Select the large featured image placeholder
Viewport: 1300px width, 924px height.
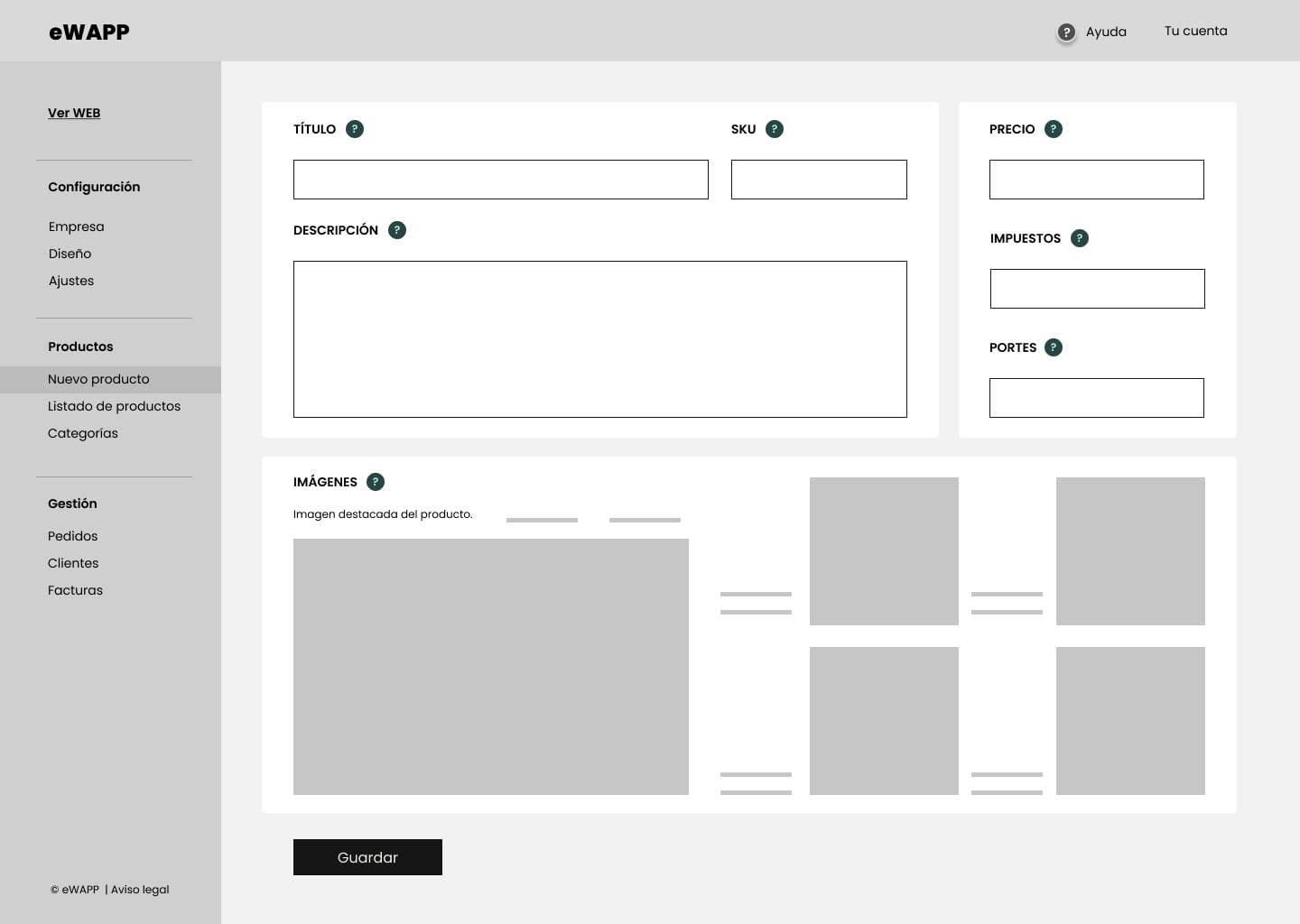[490, 667]
